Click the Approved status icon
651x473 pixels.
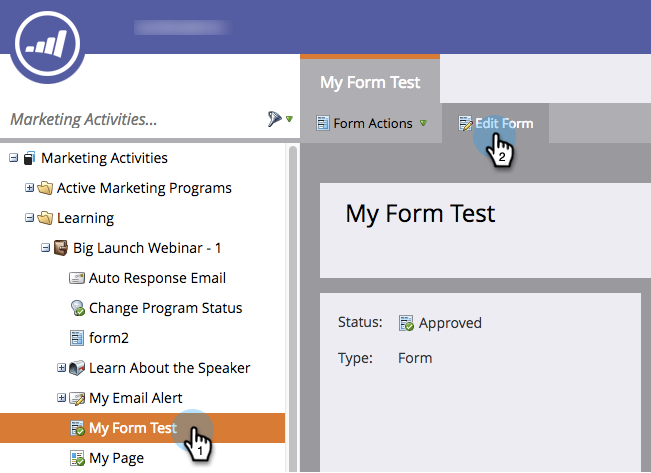click(406, 323)
